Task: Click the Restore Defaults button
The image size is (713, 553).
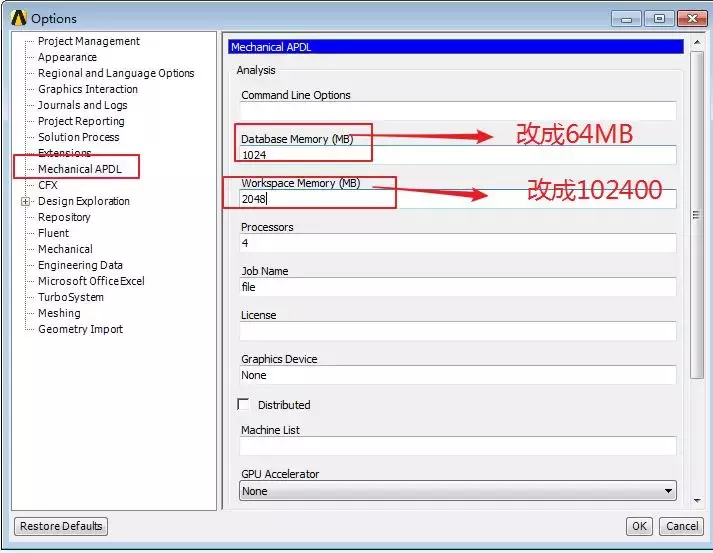Action: tap(61, 526)
